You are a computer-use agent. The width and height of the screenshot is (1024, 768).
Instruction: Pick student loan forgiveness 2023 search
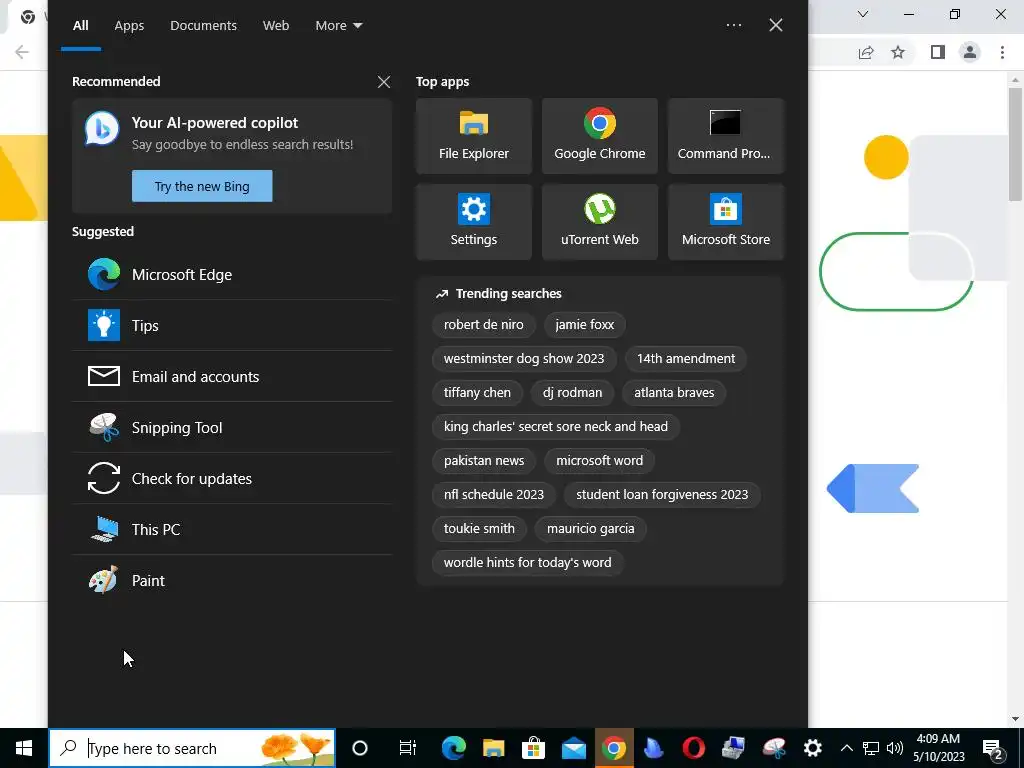(662, 494)
